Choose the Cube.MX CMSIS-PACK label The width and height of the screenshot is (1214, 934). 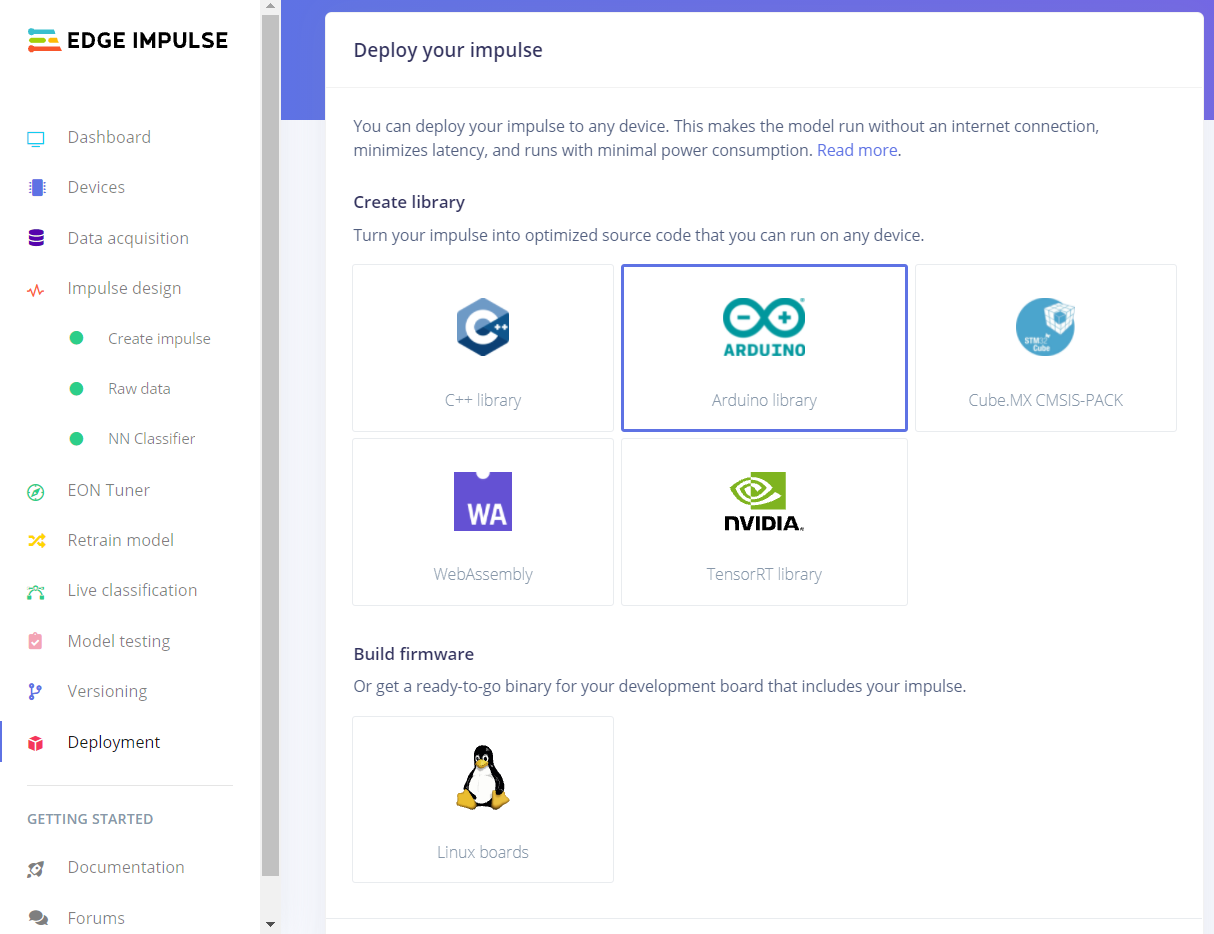[x=1046, y=400]
